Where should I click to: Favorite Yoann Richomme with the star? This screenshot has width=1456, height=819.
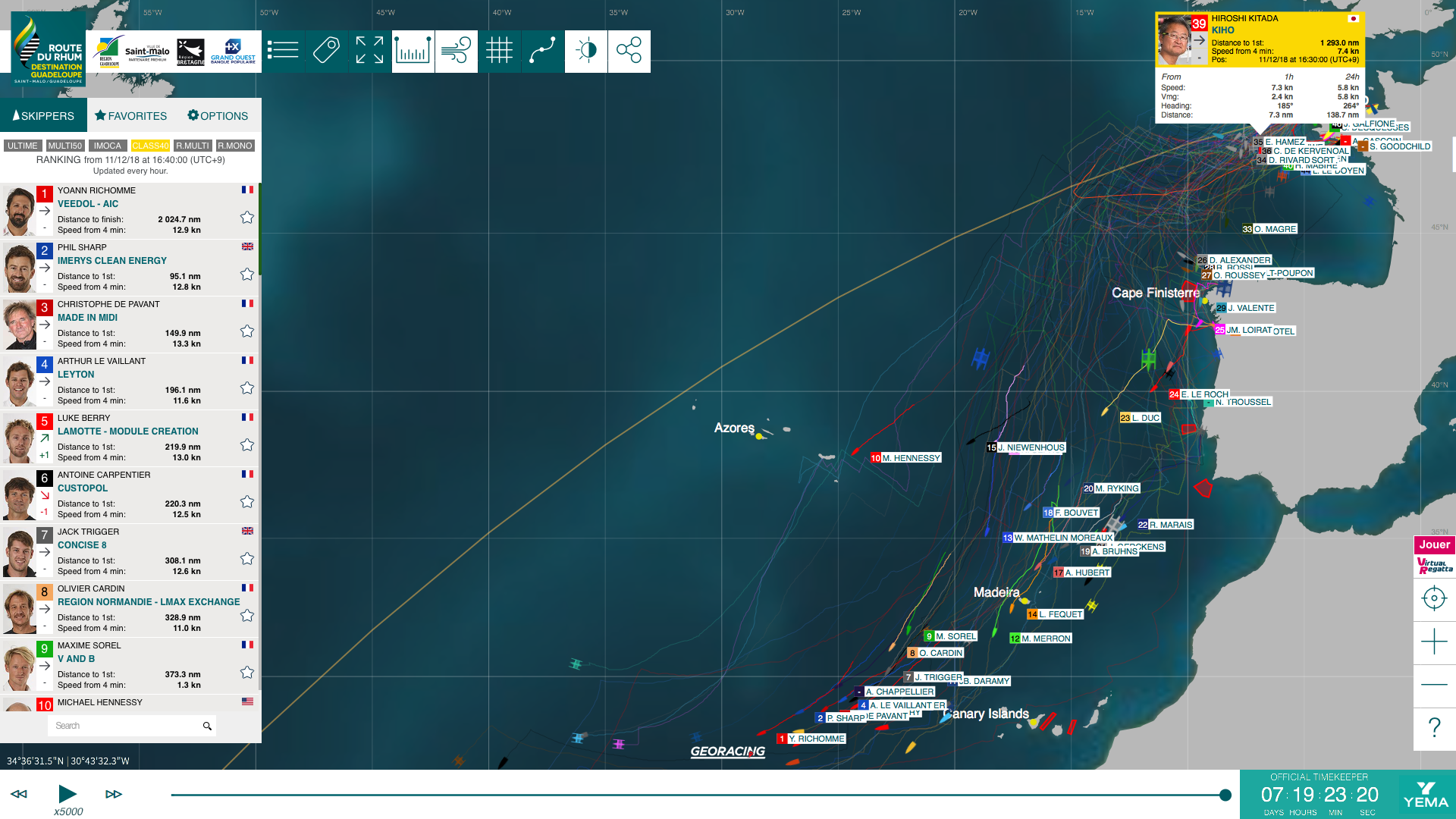coord(247,218)
